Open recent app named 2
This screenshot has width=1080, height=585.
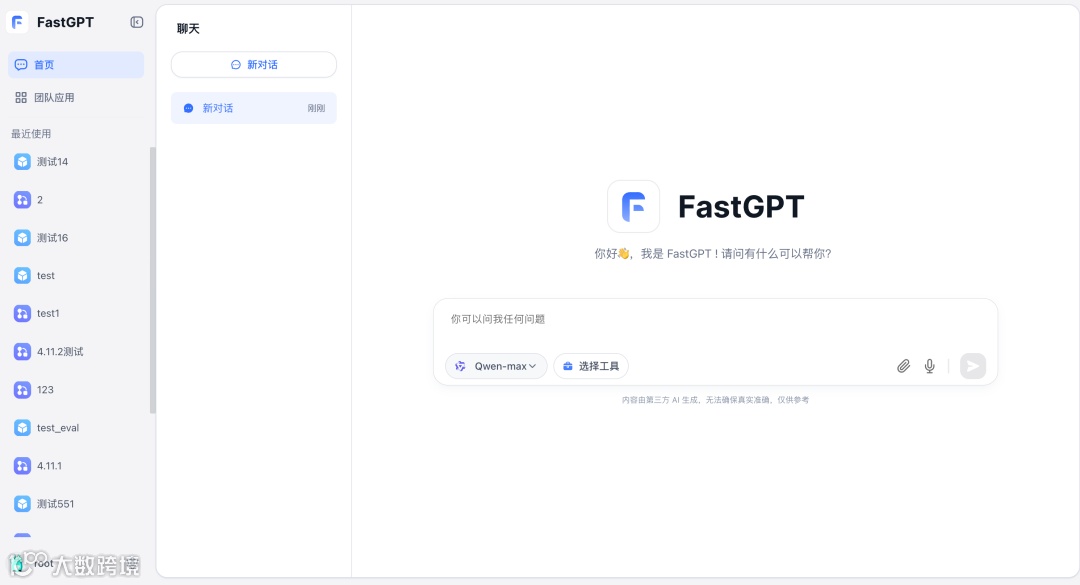tap(76, 200)
